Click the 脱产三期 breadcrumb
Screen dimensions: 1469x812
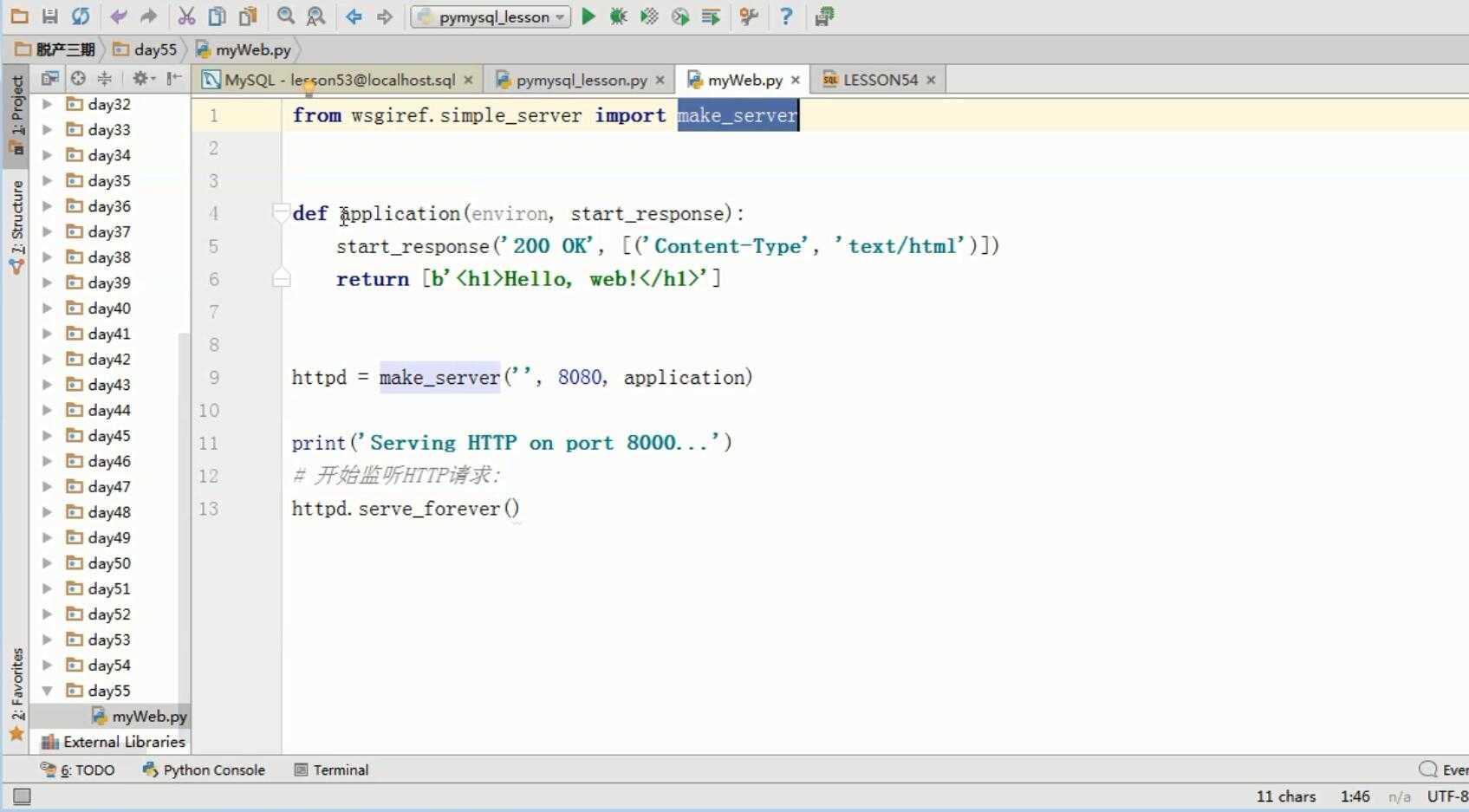(55, 49)
